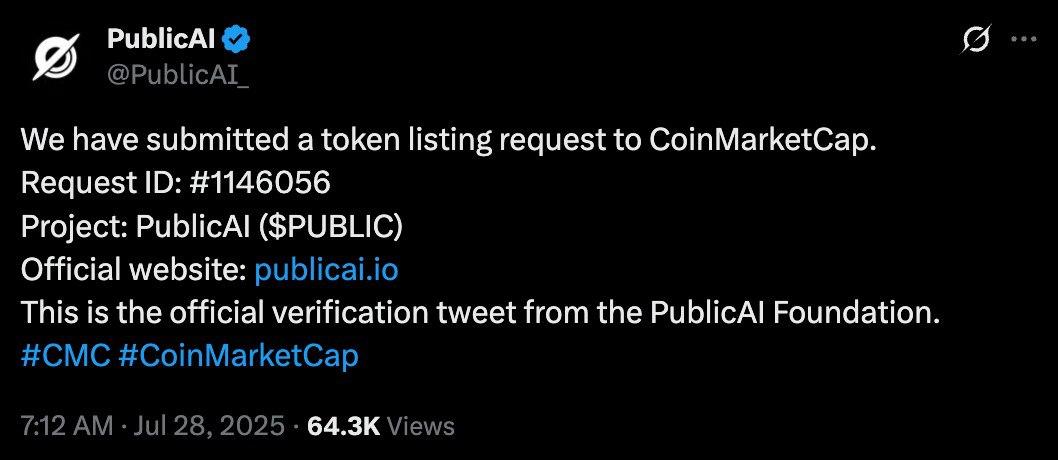Click the 64.3K view count
This screenshot has height=460, width=1058.
344,426
